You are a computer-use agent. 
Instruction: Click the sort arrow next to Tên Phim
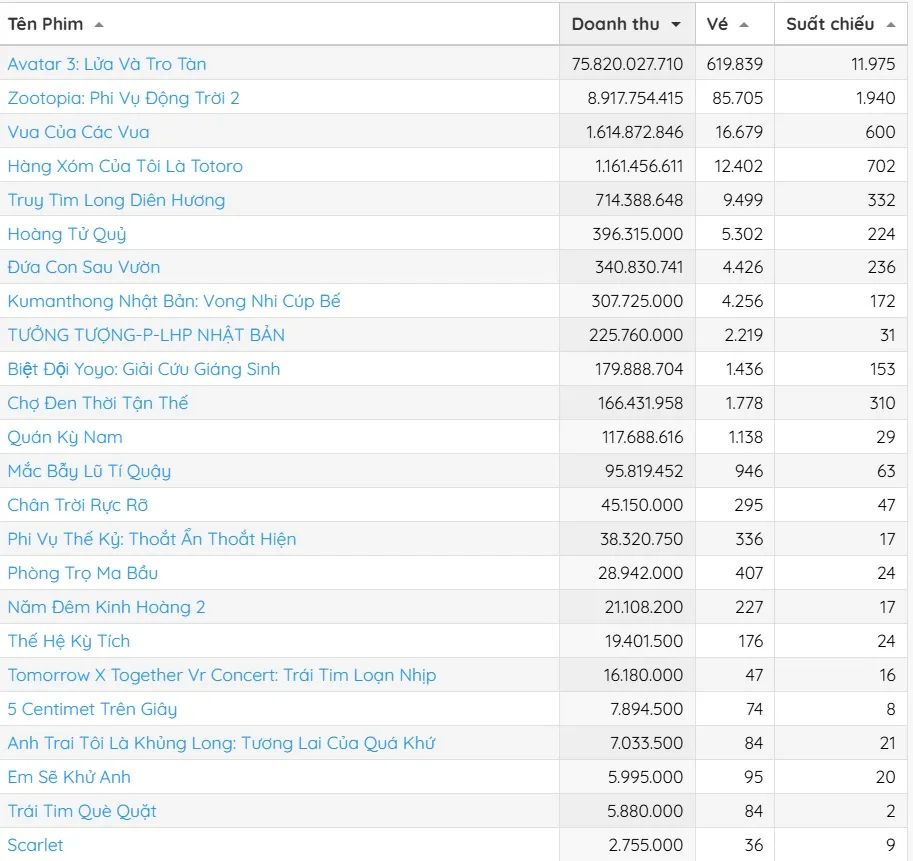pyautogui.click(x=98, y=24)
